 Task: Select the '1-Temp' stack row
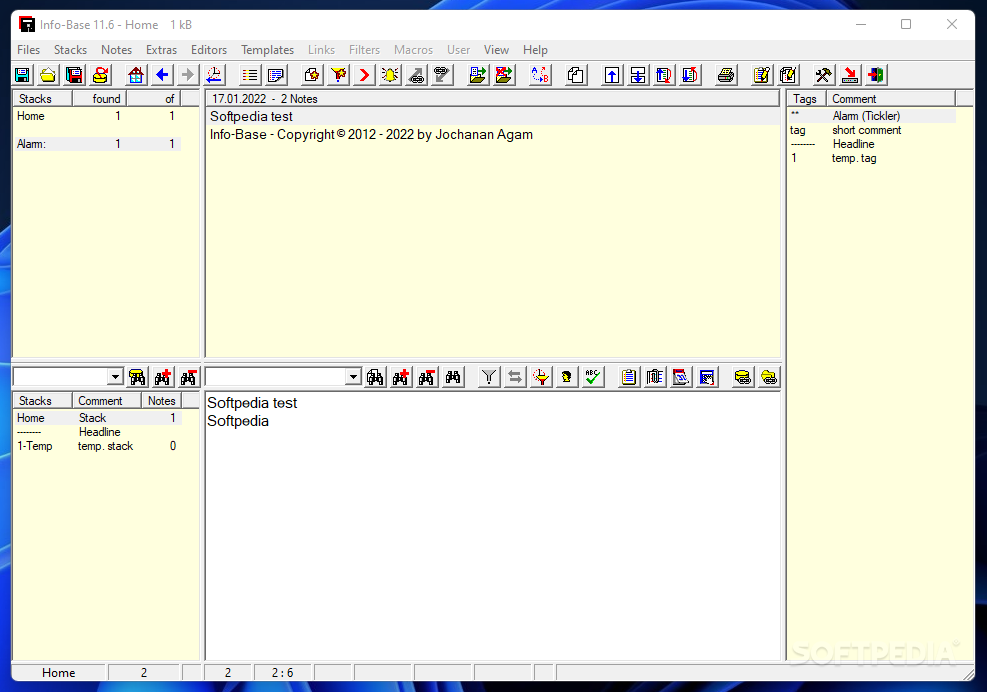pyautogui.click(x=97, y=446)
